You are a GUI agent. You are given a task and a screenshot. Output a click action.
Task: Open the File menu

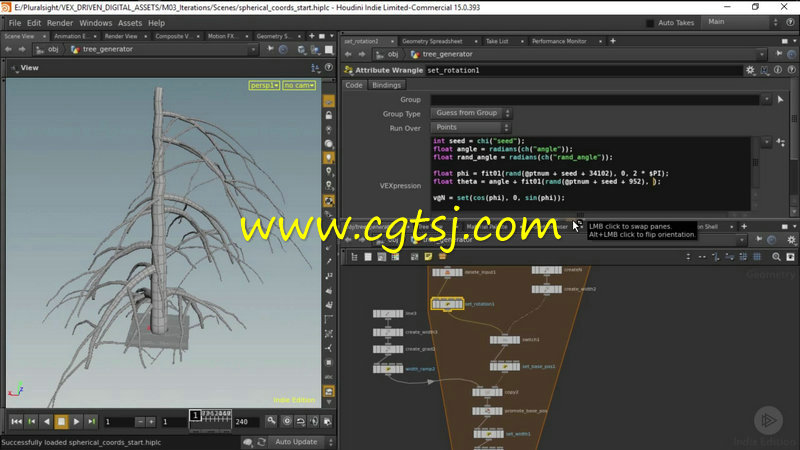pos(15,23)
